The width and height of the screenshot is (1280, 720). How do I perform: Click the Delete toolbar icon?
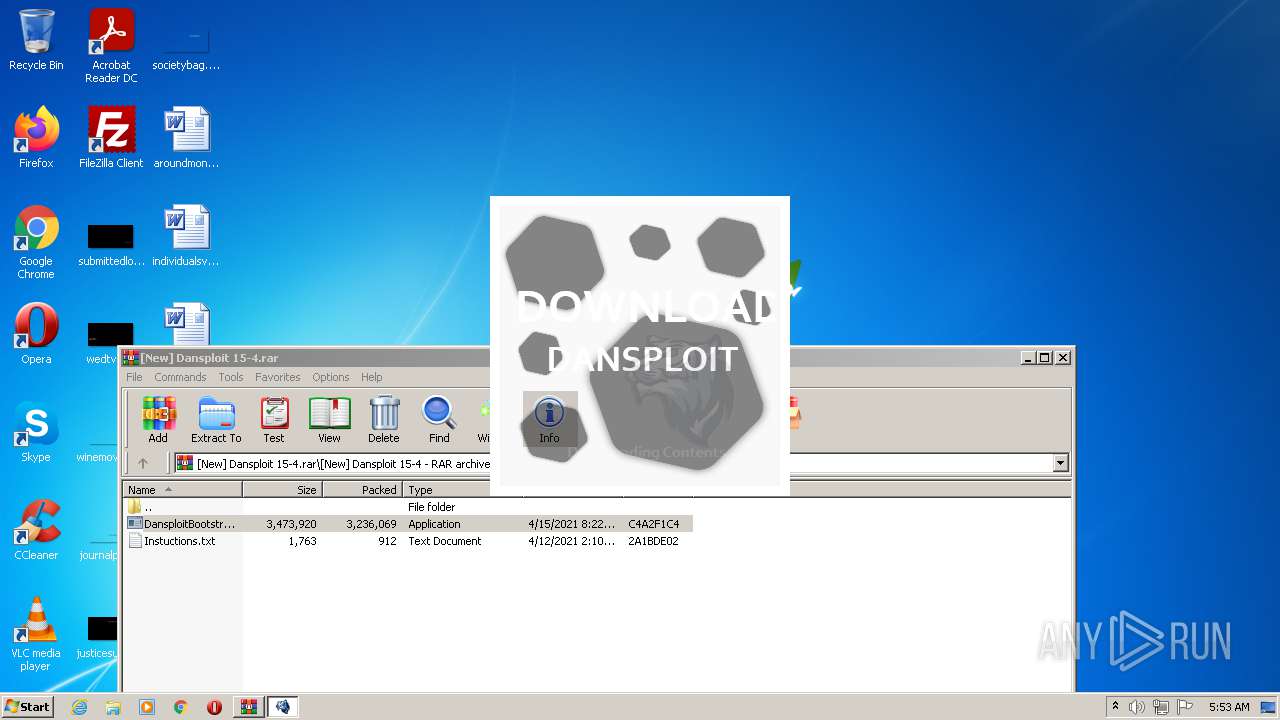pos(384,419)
